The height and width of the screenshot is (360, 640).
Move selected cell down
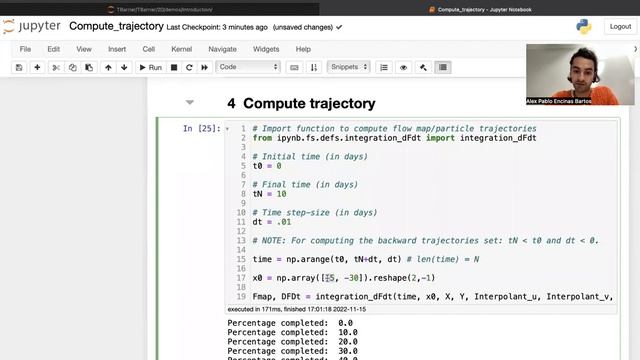pyautogui.click(x=124, y=67)
